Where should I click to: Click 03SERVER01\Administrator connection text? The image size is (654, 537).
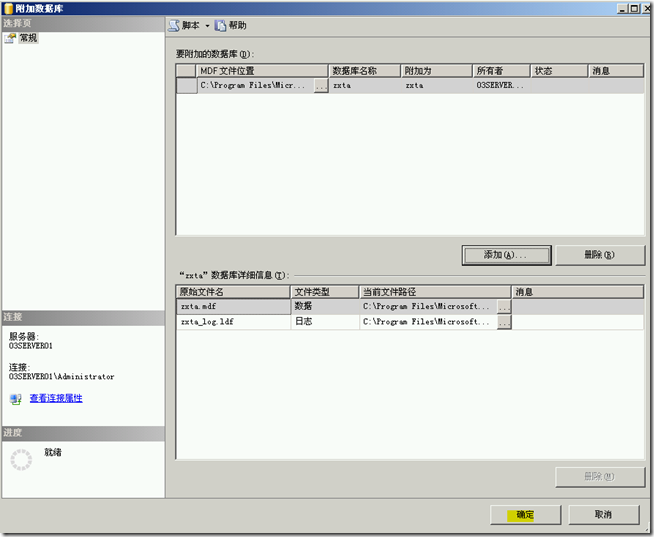point(61,377)
